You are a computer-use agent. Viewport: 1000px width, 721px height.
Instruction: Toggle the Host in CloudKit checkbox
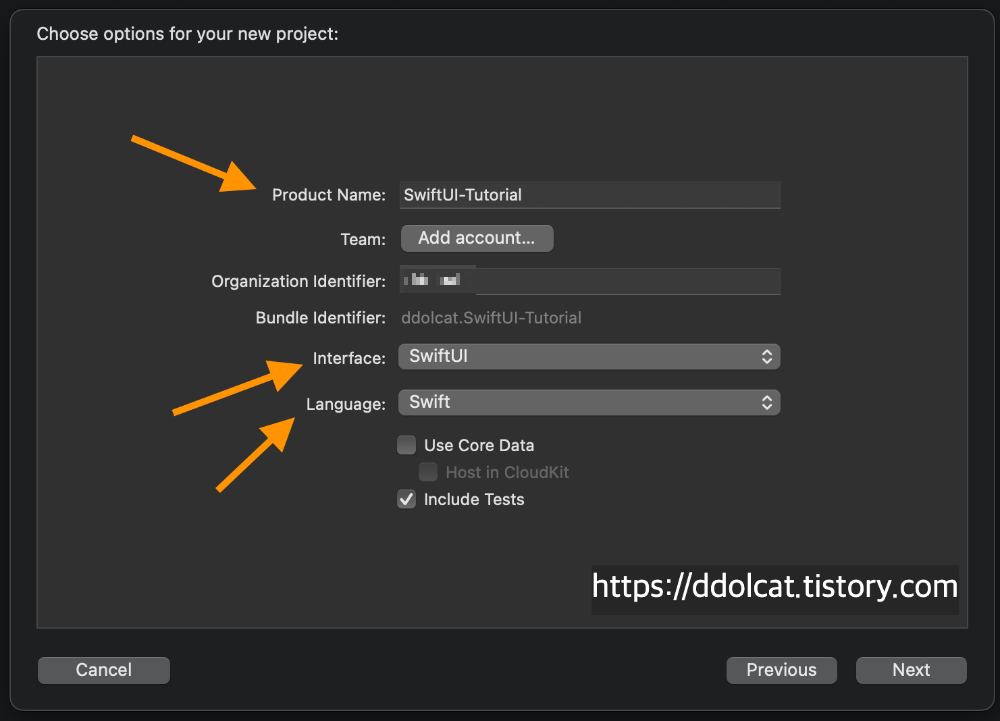pos(428,472)
